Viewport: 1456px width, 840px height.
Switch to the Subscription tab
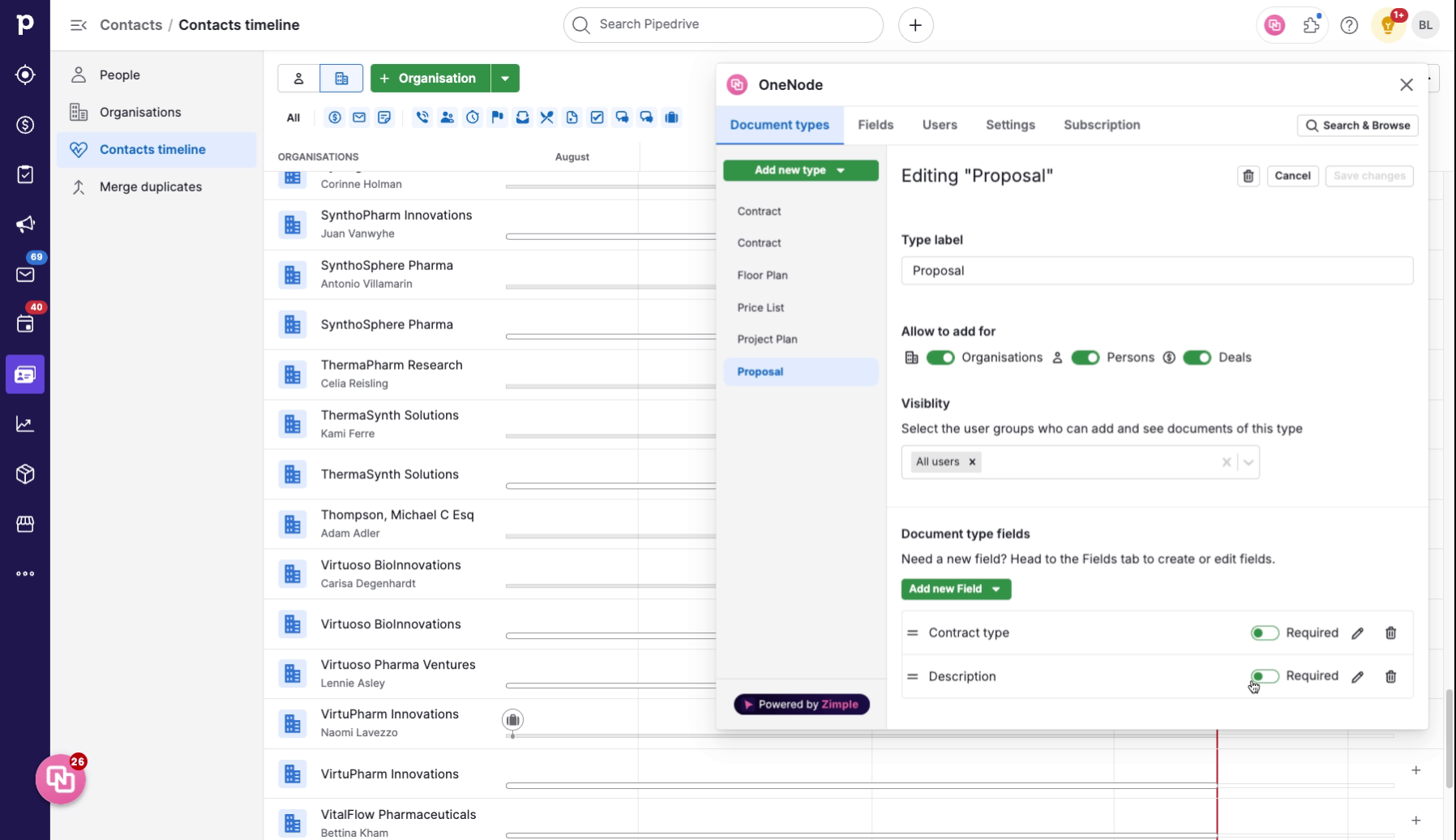click(1102, 125)
